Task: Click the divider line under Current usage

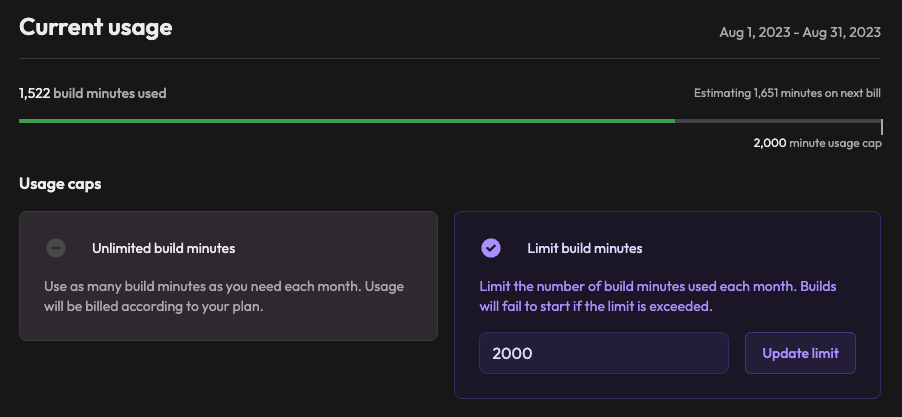Action: 450,59
